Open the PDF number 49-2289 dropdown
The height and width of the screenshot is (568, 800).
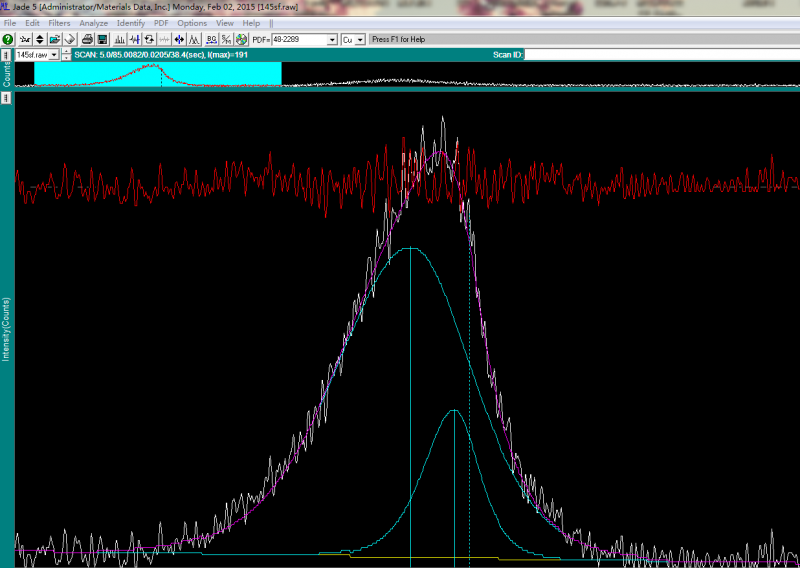click(332, 40)
